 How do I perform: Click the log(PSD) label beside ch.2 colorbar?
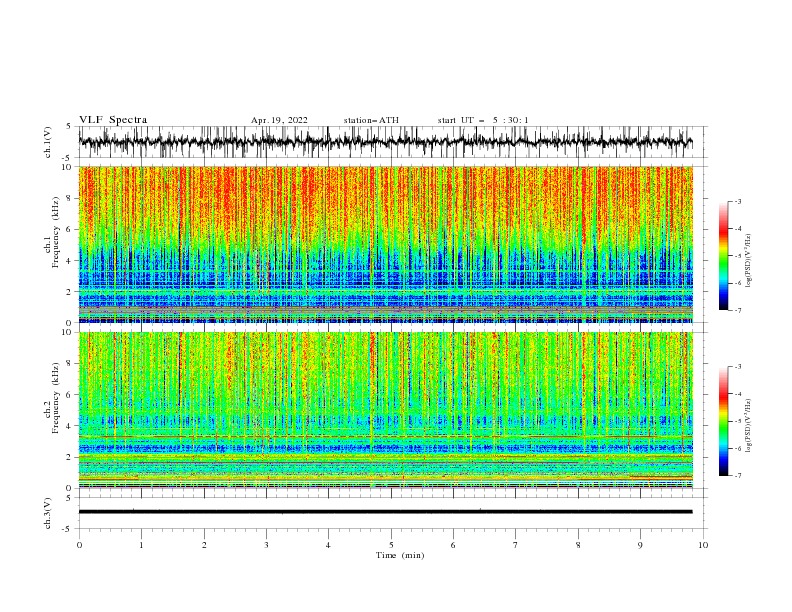tap(748, 426)
